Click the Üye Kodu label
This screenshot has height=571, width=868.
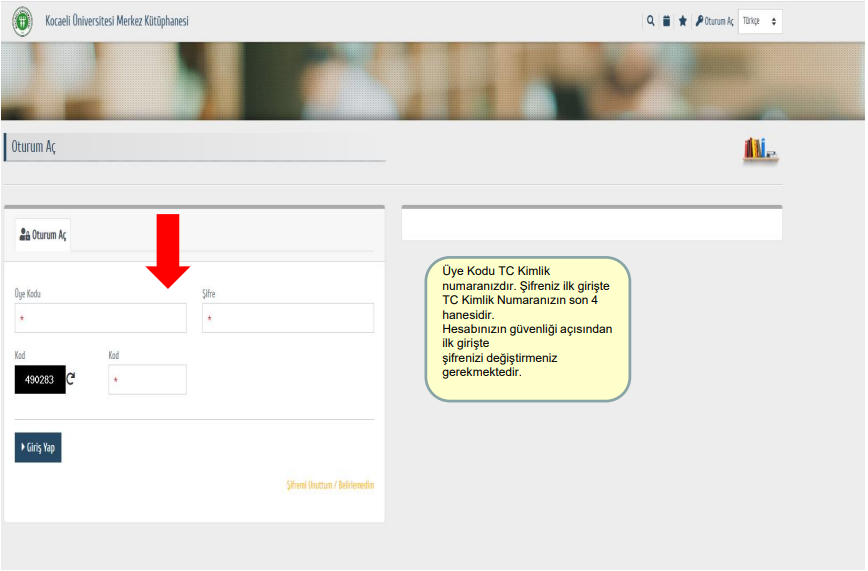[28, 294]
